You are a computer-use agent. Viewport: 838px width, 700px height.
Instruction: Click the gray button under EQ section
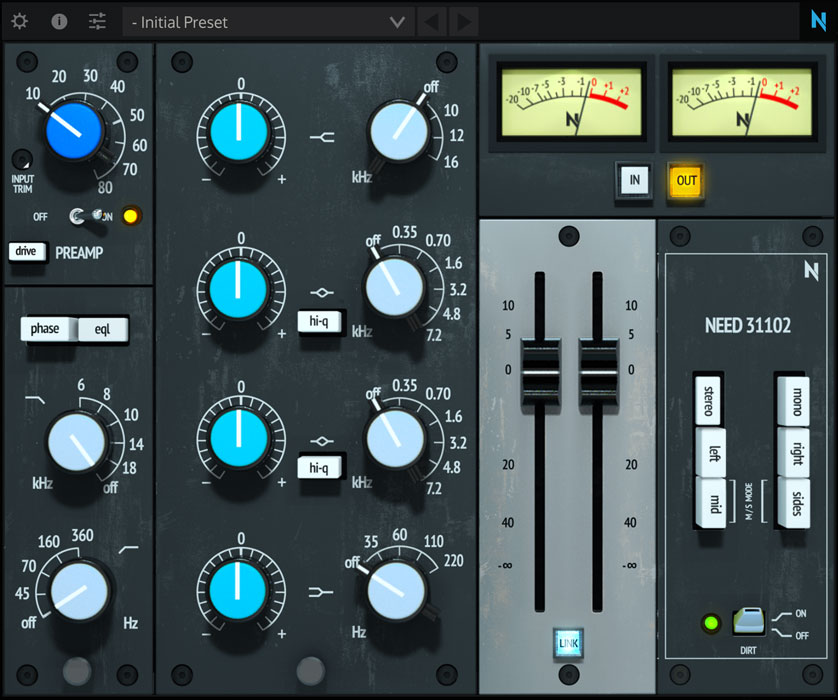311,671
